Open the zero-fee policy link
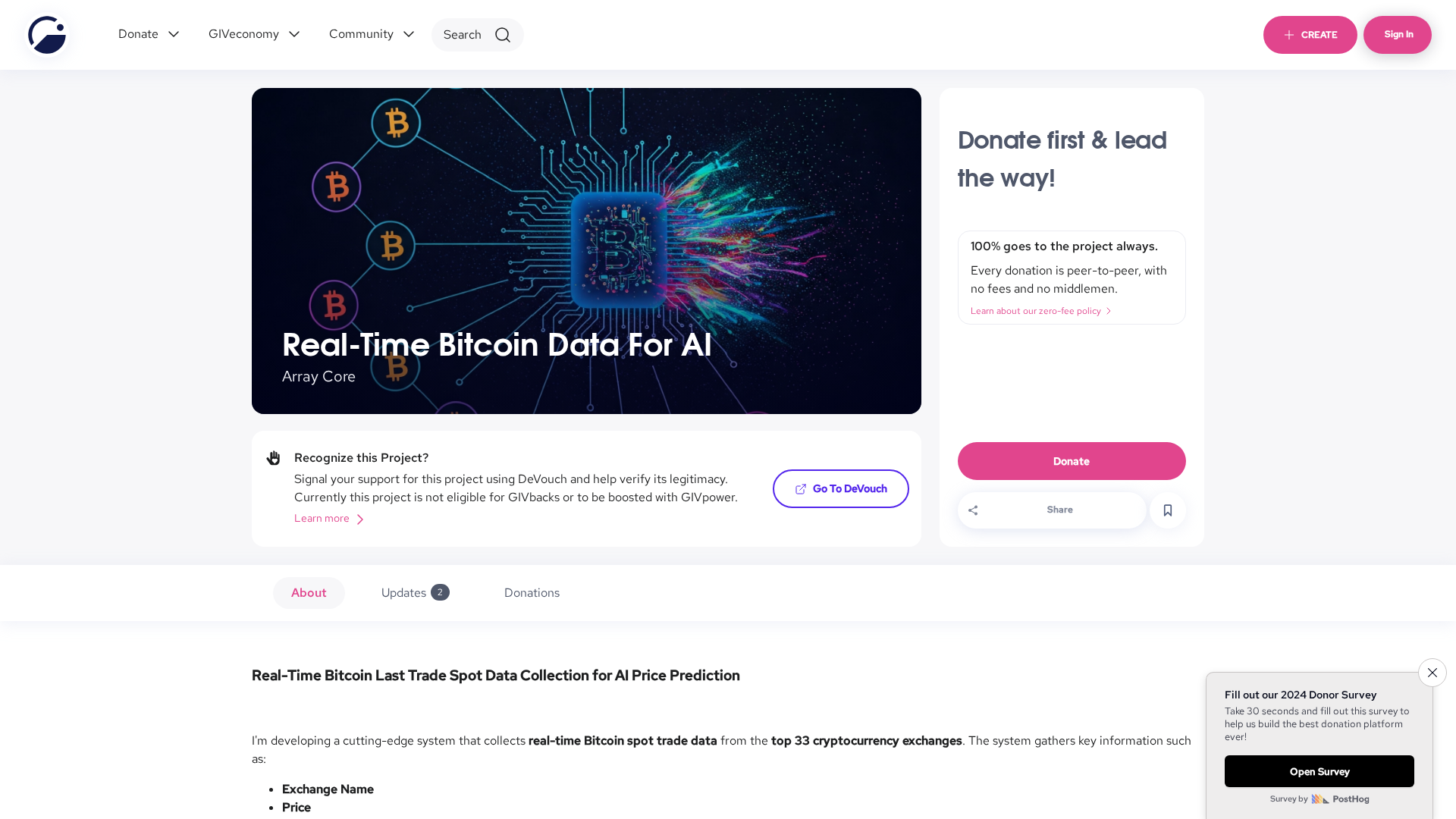 1040,311
